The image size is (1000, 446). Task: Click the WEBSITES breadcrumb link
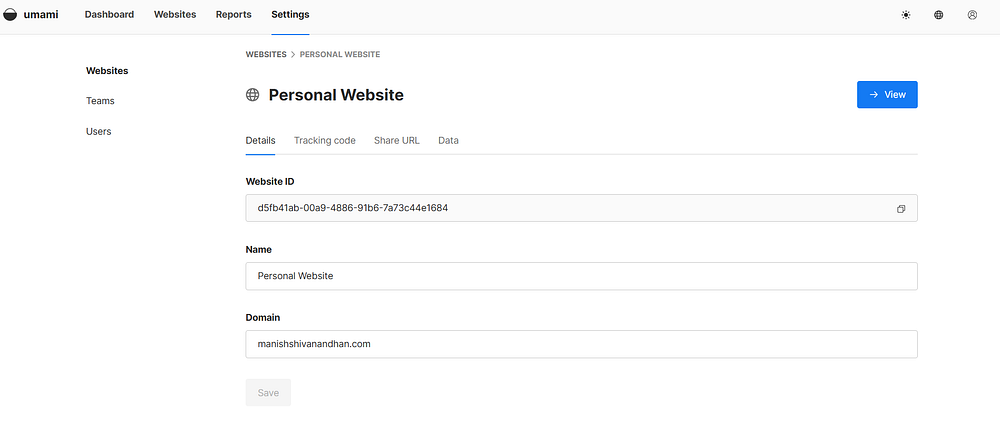point(265,54)
